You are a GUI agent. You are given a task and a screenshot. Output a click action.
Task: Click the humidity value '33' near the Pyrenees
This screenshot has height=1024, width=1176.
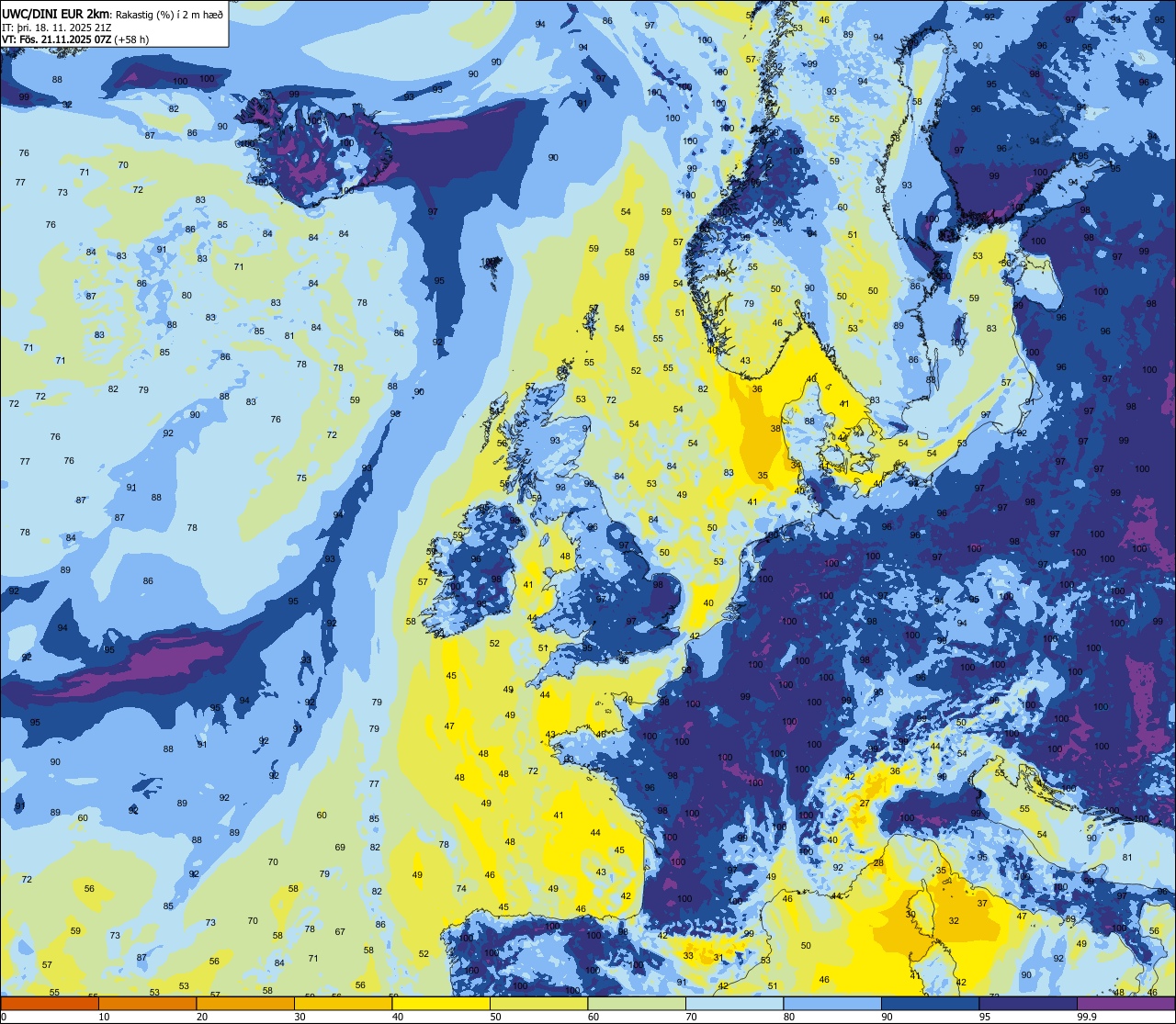point(688,956)
